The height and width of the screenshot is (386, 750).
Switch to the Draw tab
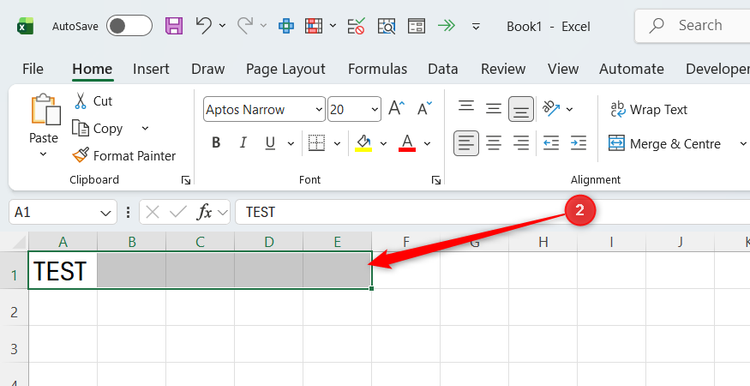point(208,69)
